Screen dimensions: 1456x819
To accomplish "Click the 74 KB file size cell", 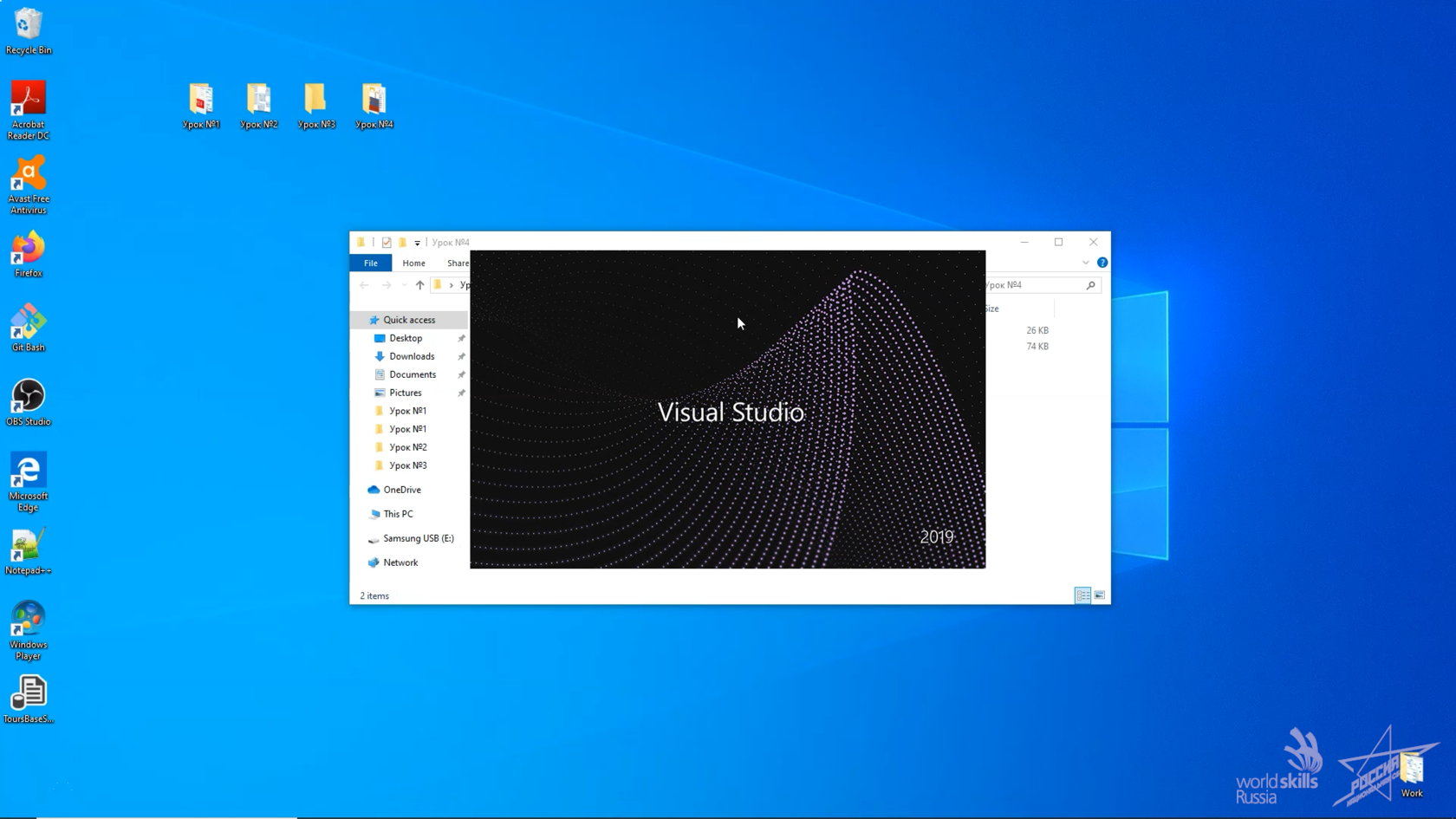I will pyautogui.click(x=1037, y=346).
